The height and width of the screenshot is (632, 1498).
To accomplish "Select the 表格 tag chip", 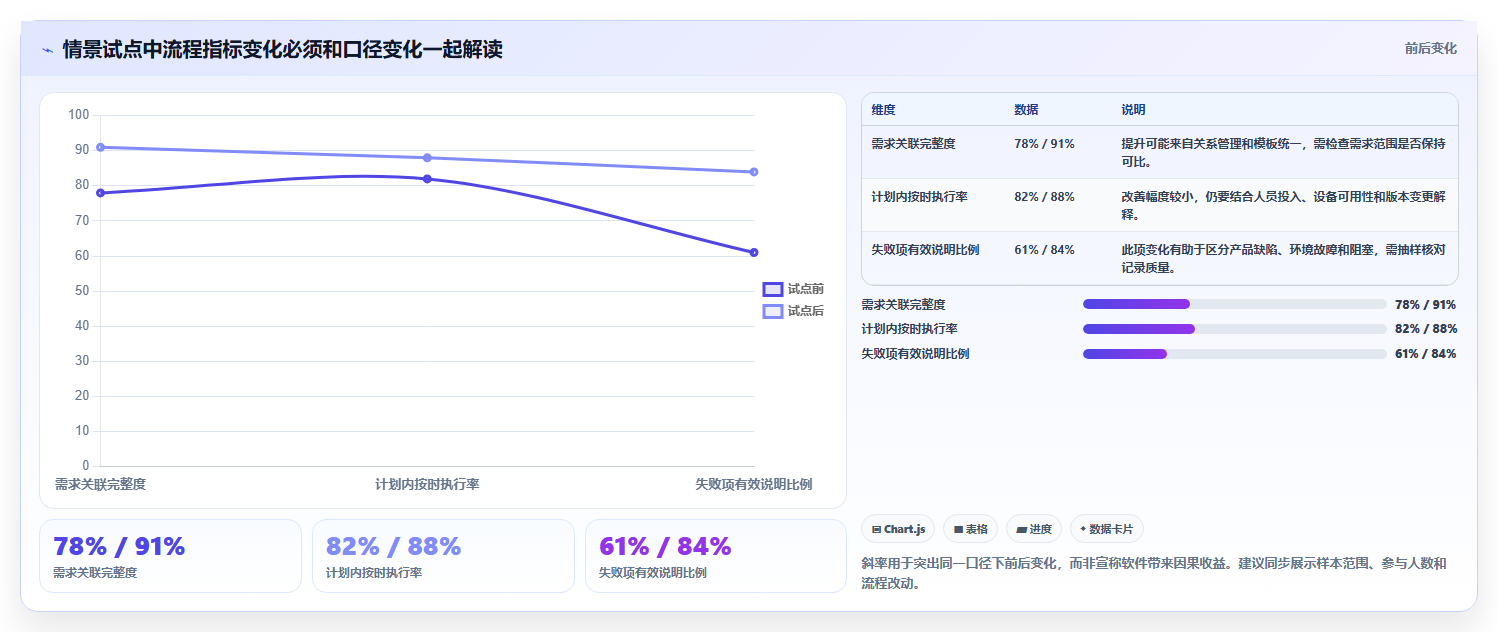I will click(970, 529).
